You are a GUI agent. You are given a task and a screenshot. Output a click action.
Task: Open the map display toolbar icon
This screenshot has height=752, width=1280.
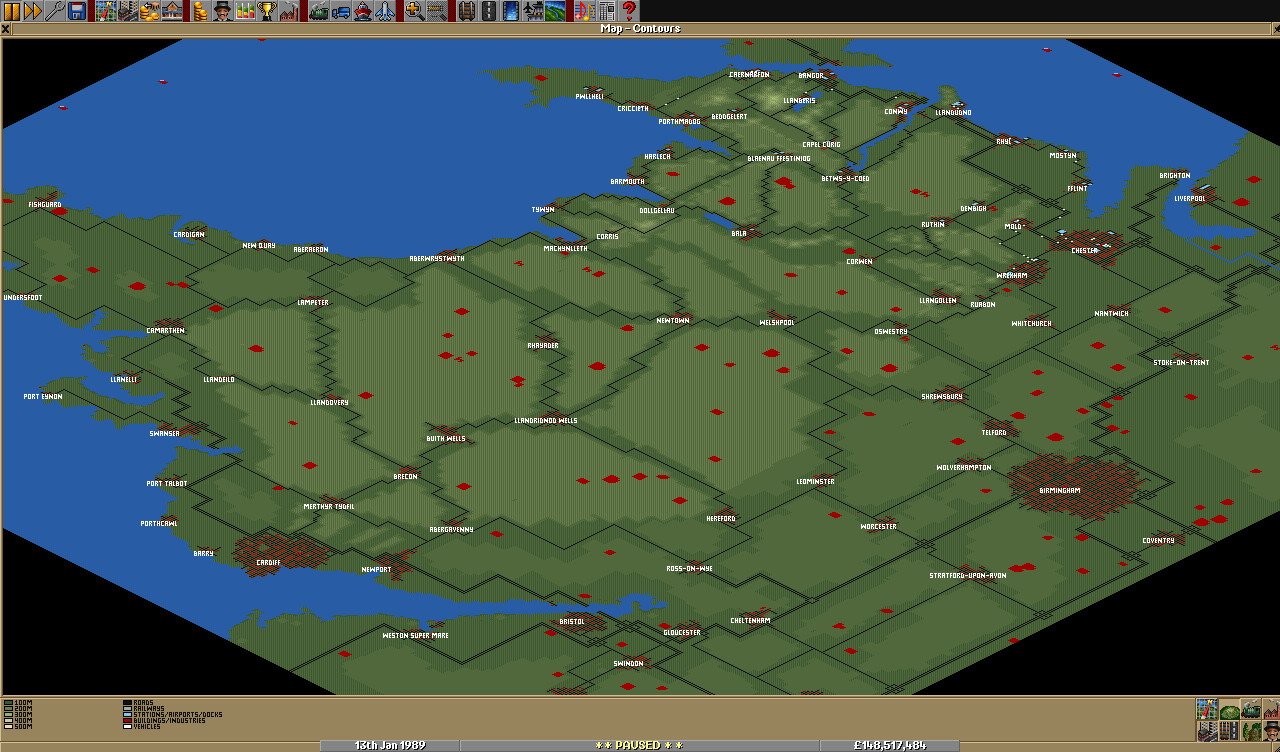coord(105,11)
